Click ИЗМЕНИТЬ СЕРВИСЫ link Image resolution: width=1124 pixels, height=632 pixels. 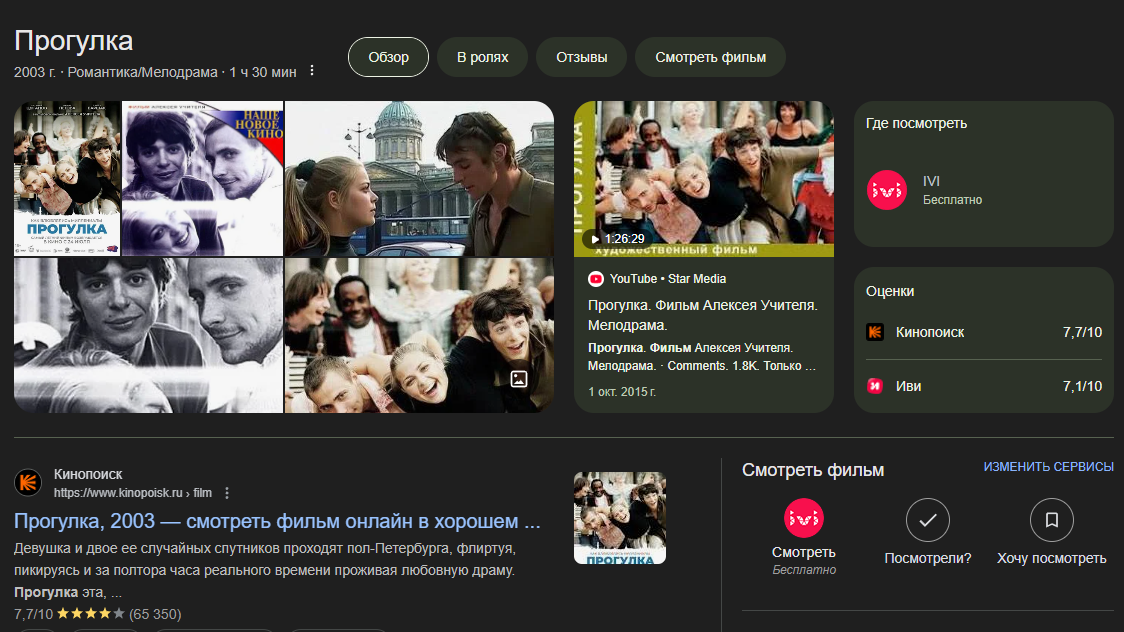[1048, 466]
